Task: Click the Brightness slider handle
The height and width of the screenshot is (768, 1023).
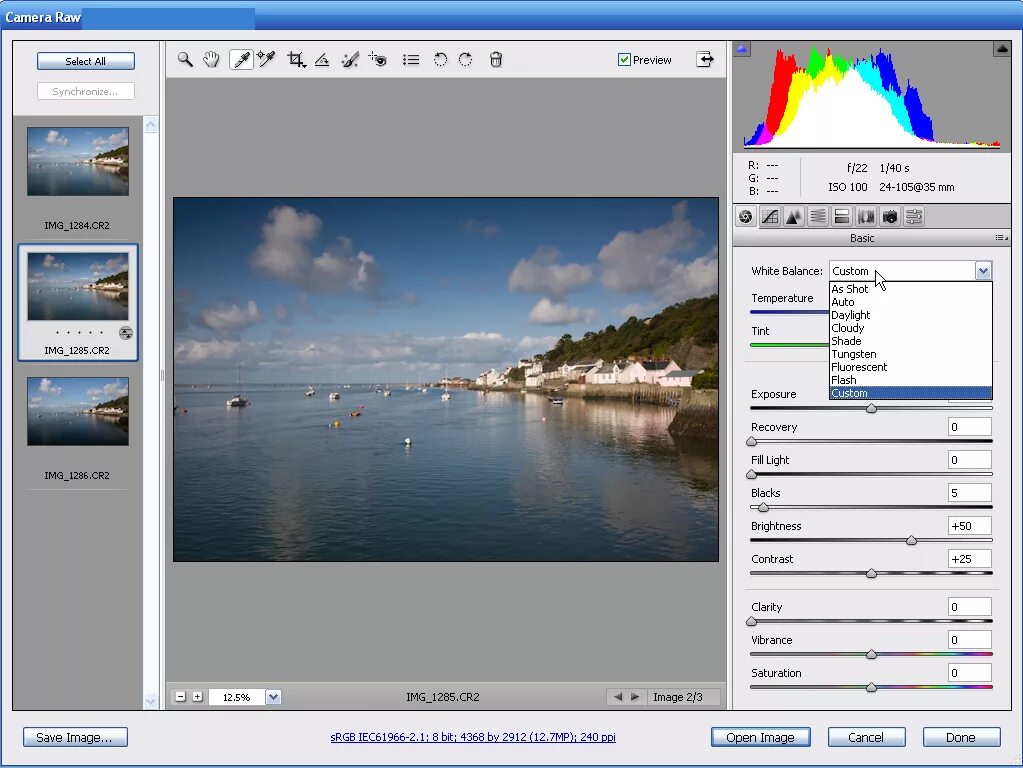Action: pyautogui.click(x=911, y=540)
